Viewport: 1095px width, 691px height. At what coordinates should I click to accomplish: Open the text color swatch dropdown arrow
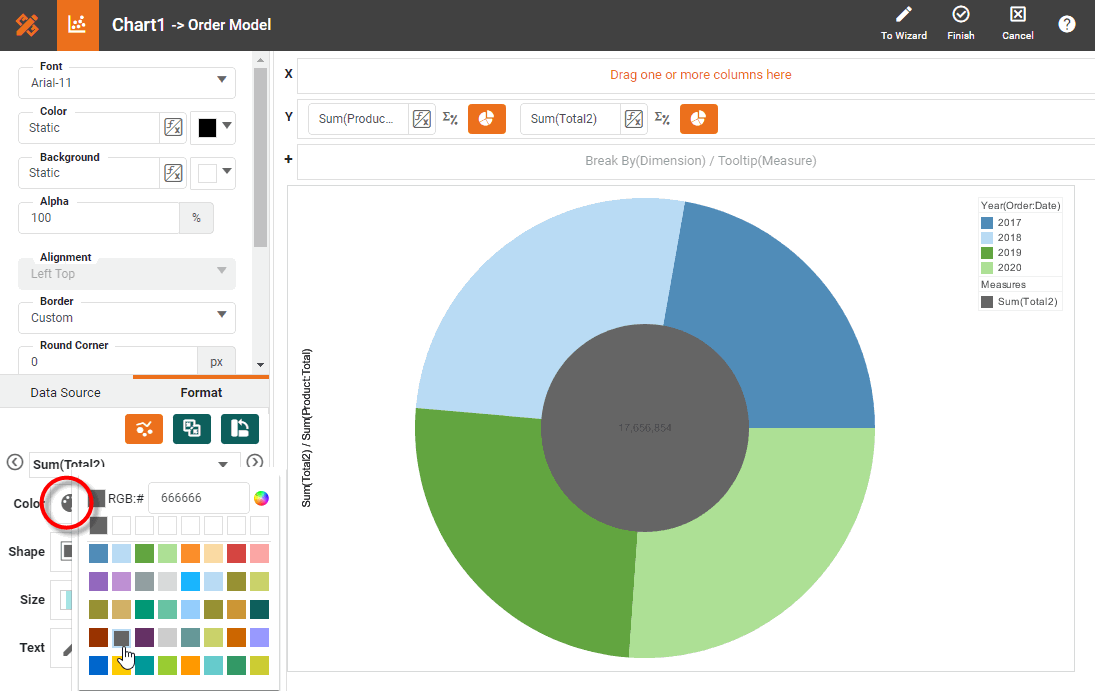click(228, 126)
